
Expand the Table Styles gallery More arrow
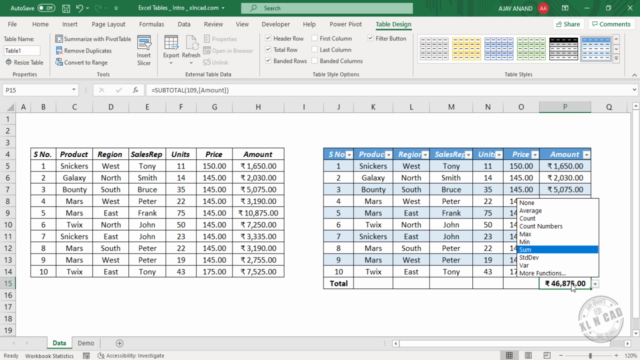coord(616,58)
